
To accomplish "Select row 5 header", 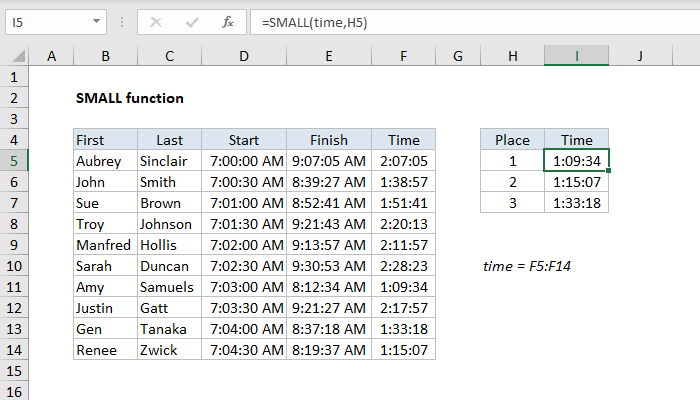I will coord(14,160).
